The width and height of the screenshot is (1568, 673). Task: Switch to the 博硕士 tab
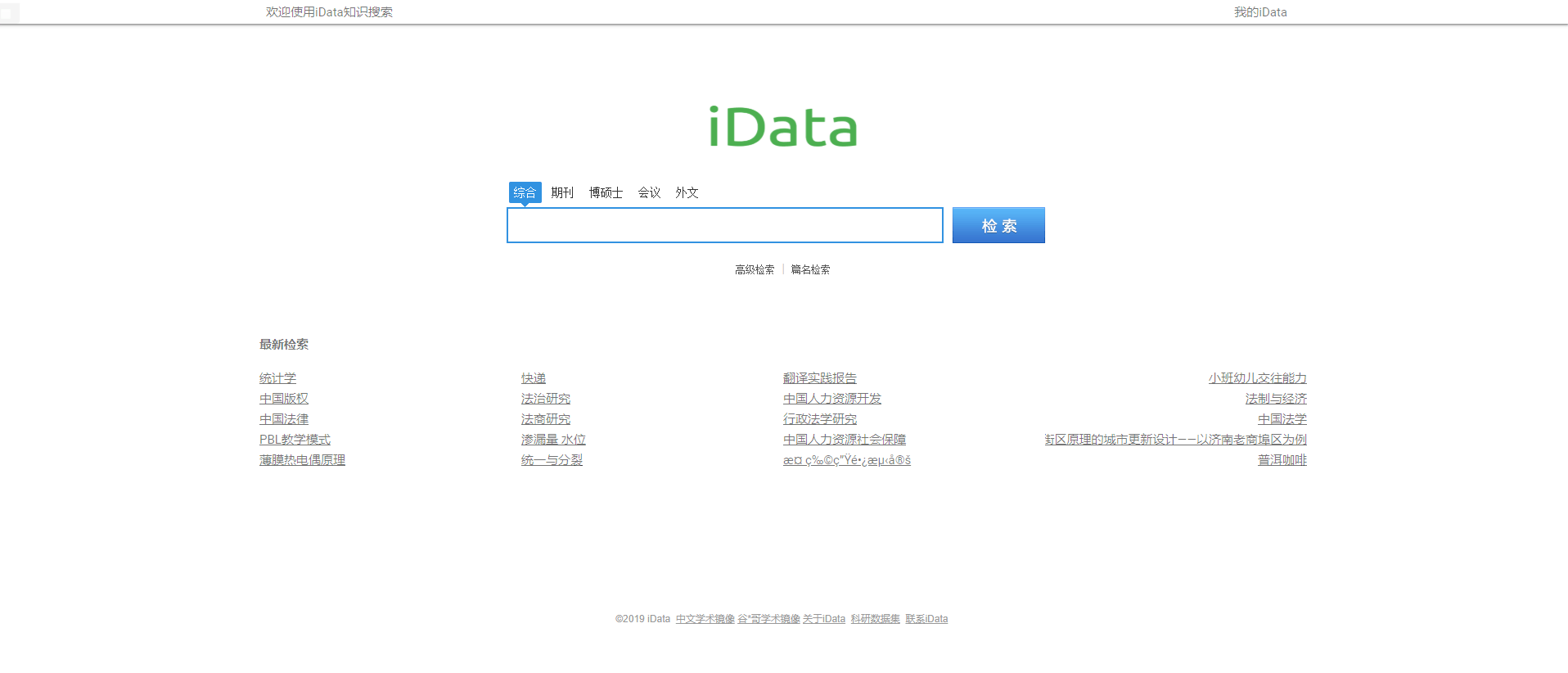606,192
